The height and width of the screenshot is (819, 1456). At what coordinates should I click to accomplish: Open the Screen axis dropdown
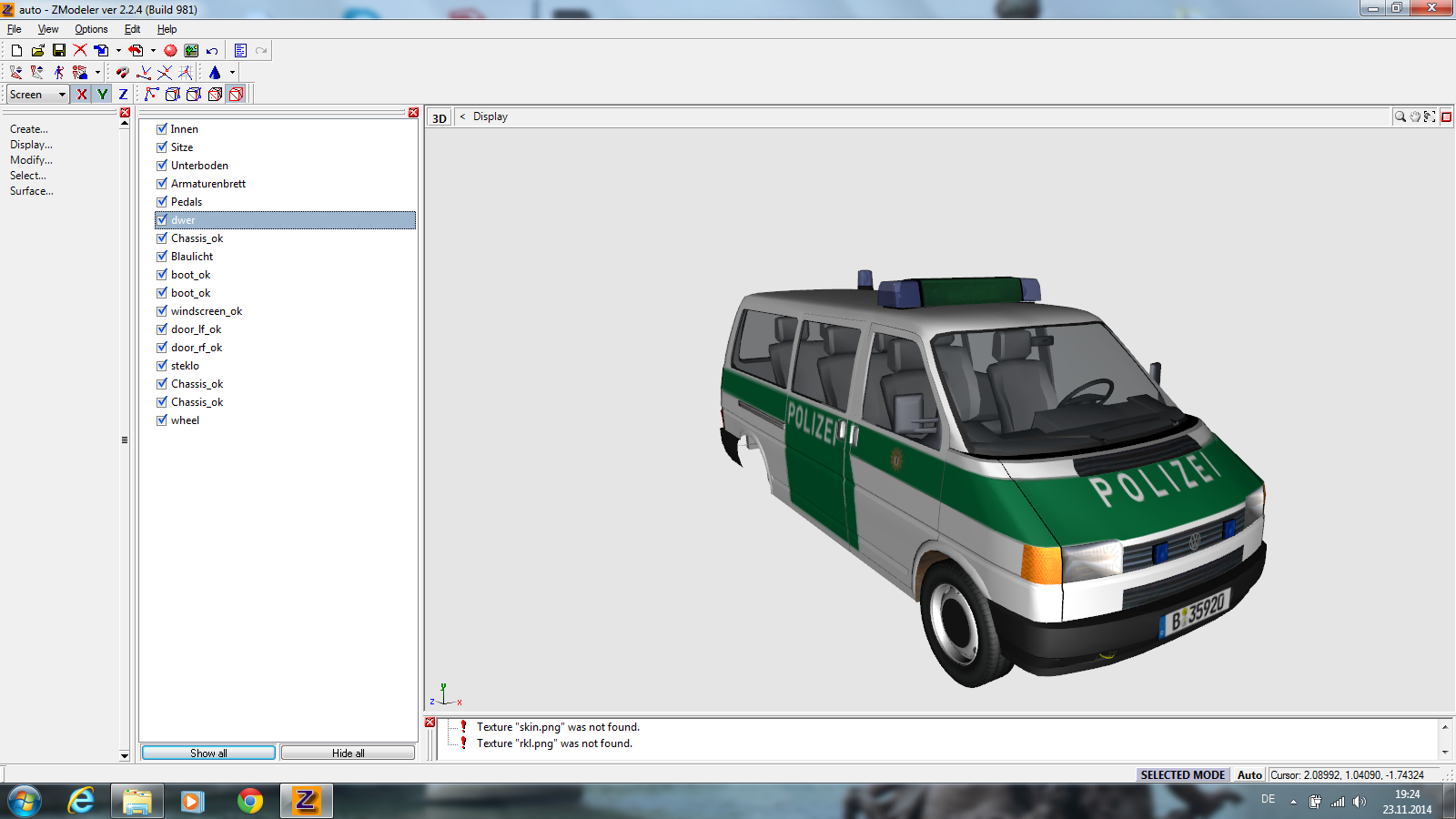tap(62, 95)
